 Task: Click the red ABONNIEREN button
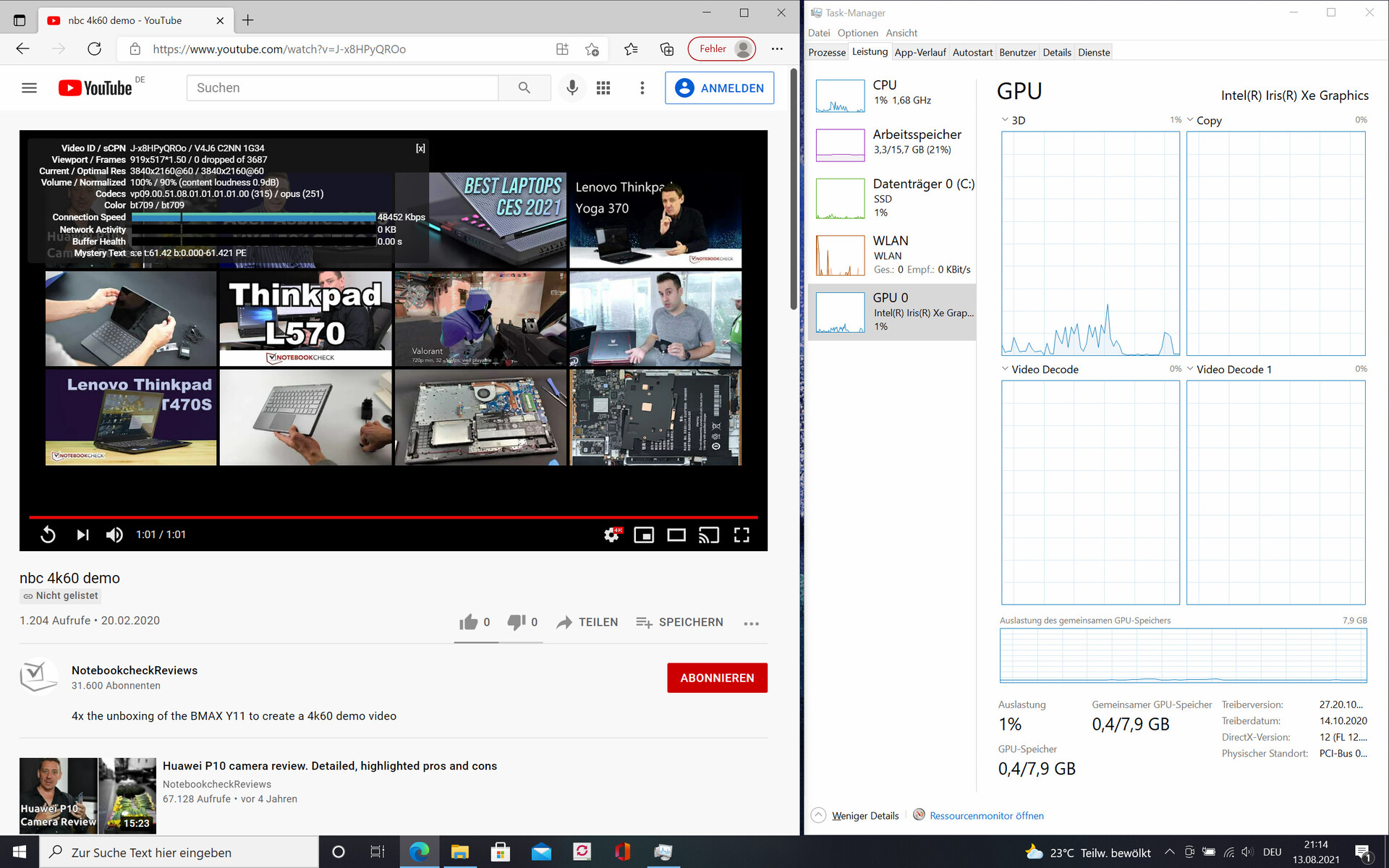click(x=716, y=678)
